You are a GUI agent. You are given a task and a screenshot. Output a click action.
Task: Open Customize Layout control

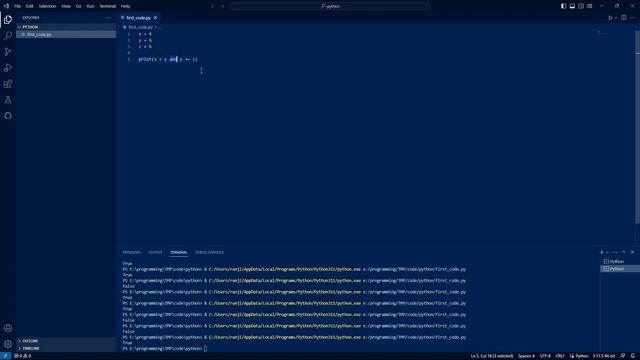click(590, 6)
